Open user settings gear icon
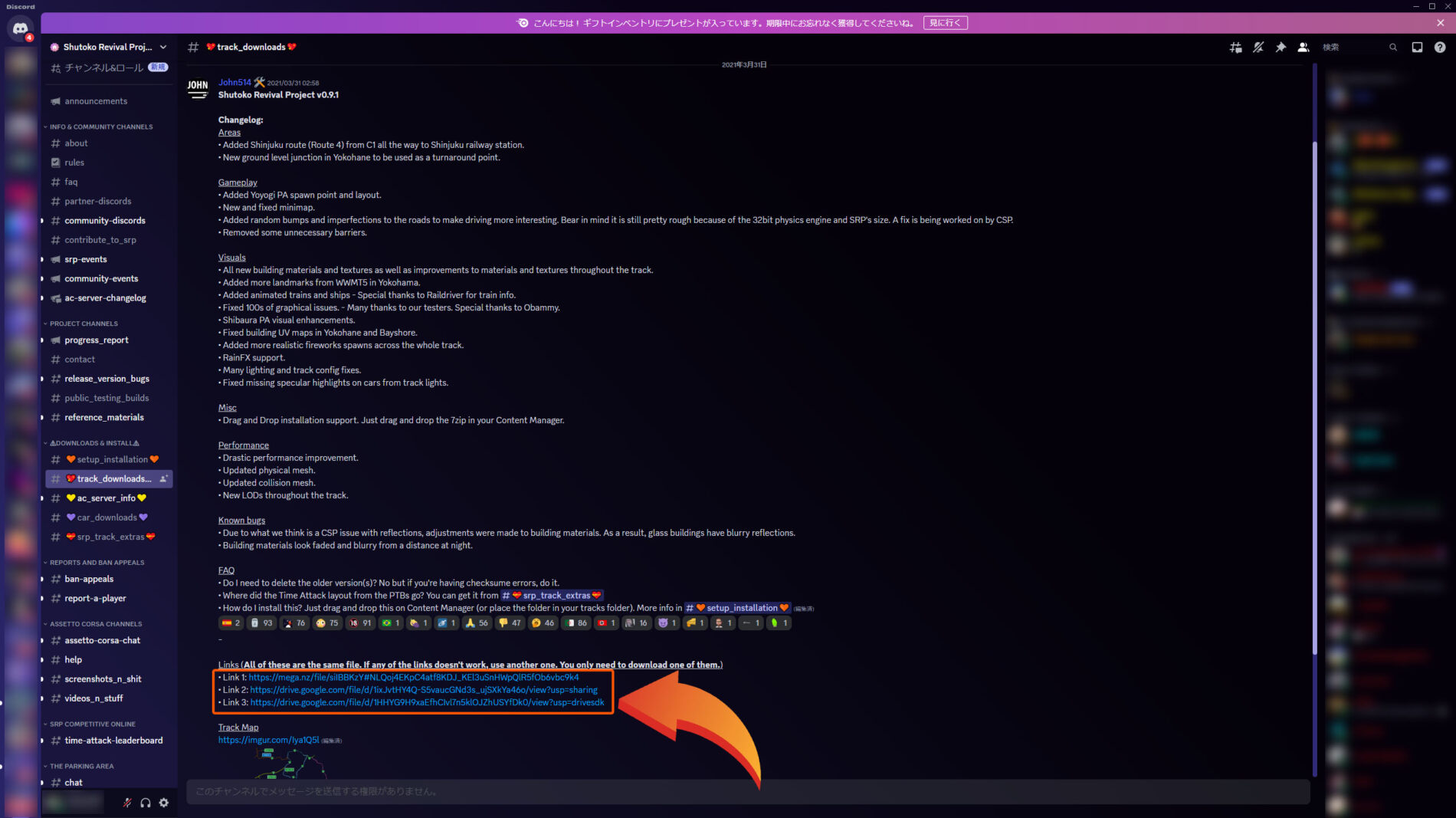The height and width of the screenshot is (818, 1456). [164, 803]
